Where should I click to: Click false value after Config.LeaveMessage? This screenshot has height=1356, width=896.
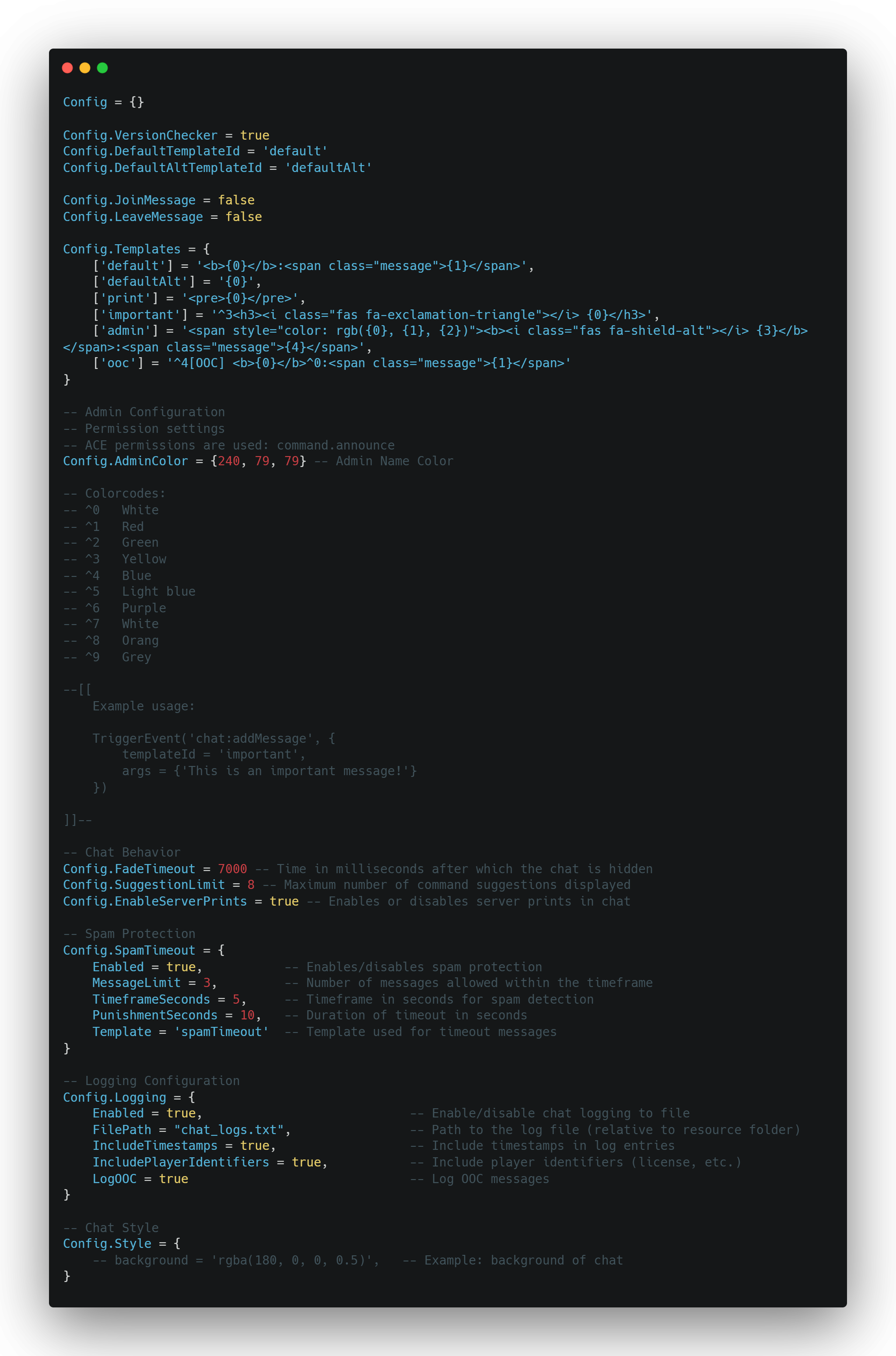(243, 217)
